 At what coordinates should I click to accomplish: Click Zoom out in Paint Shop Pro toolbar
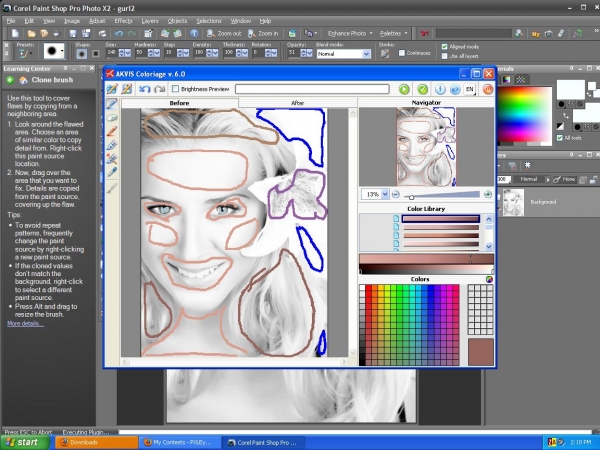click(x=224, y=34)
